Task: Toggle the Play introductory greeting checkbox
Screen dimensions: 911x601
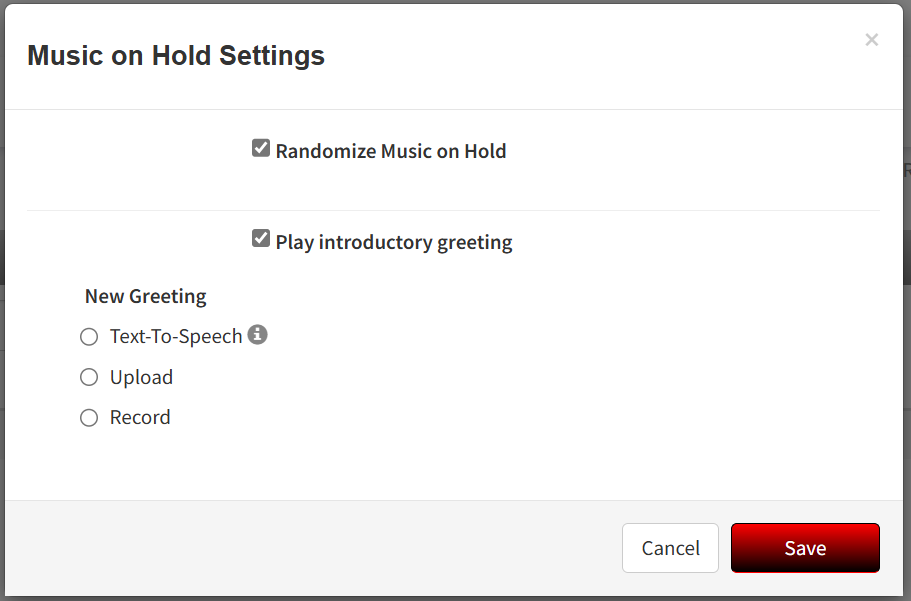Action: 261,238
